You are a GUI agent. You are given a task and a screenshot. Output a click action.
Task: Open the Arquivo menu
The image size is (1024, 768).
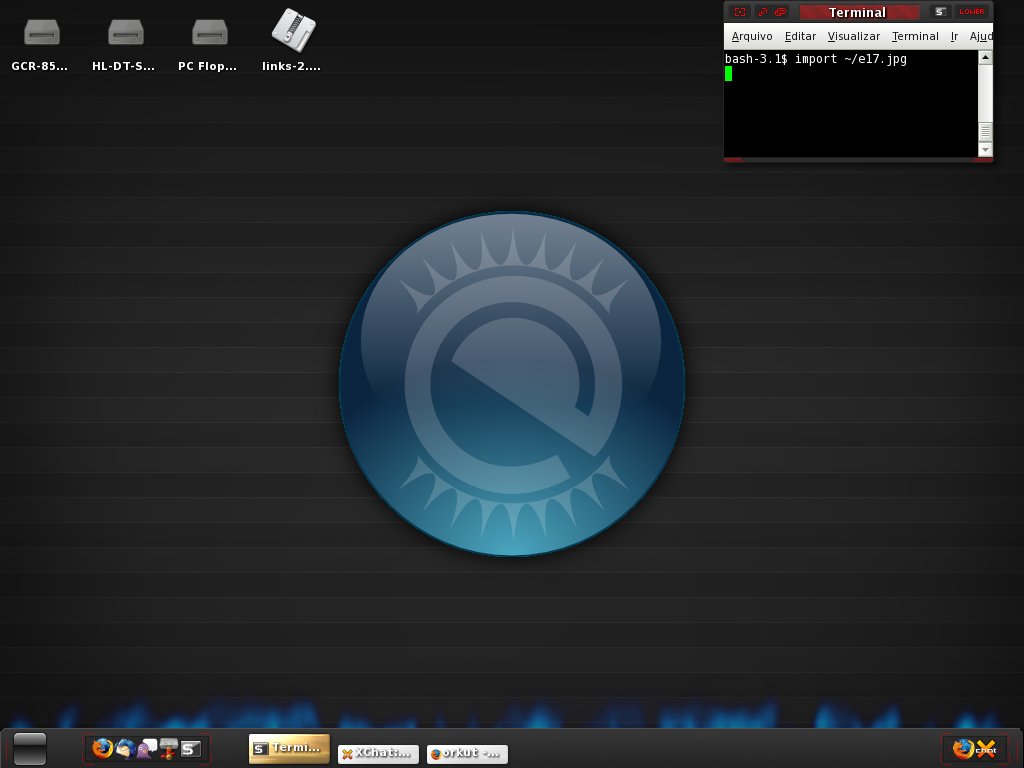[x=752, y=37]
